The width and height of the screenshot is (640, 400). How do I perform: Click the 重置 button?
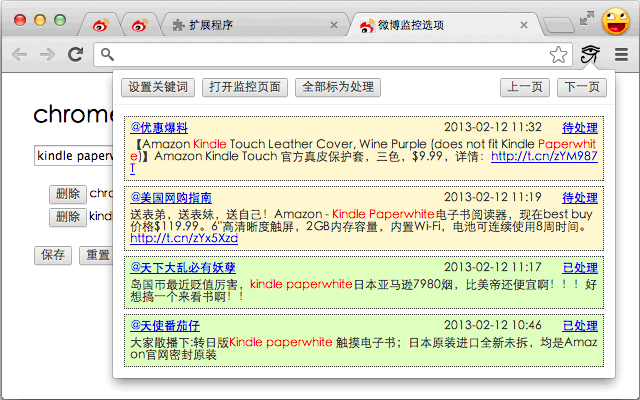97,256
